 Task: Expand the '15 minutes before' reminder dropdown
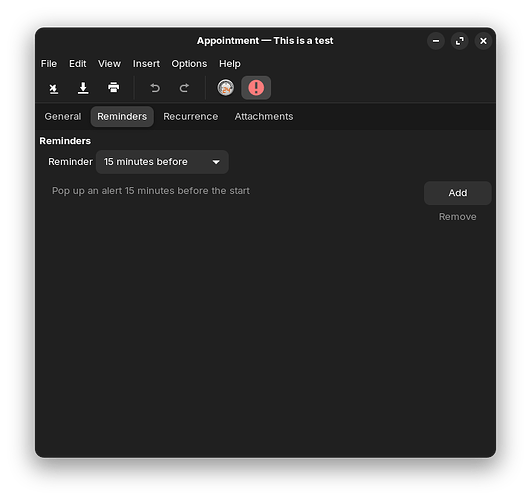(x=162, y=162)
